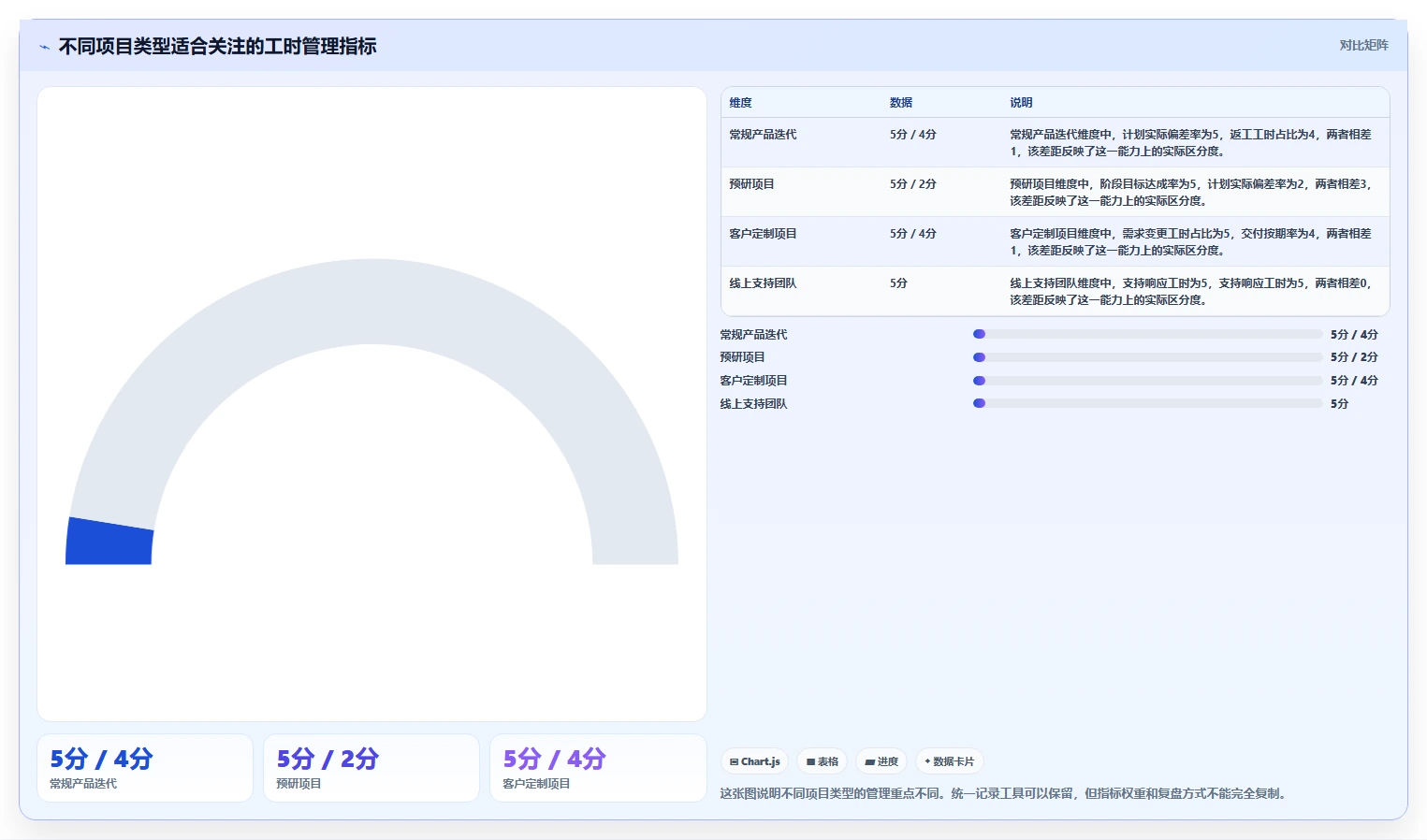Click the 常规产品迭代 progress bar
This screenshot has height=840, width=1427.
pyautogui.click(x=1147, y=334)
